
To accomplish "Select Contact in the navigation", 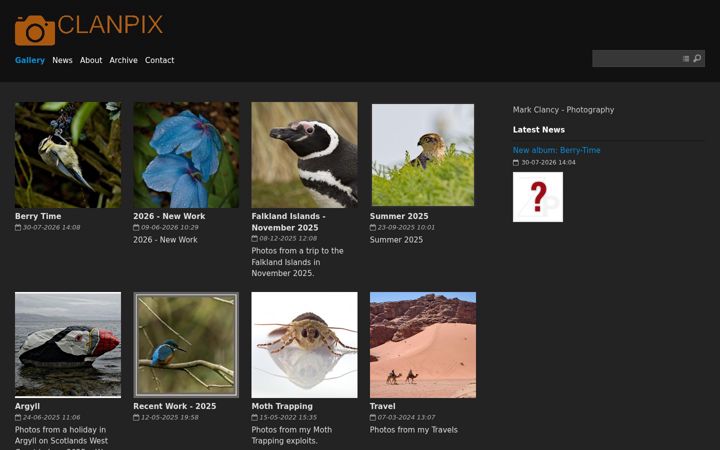I will 159,60.
